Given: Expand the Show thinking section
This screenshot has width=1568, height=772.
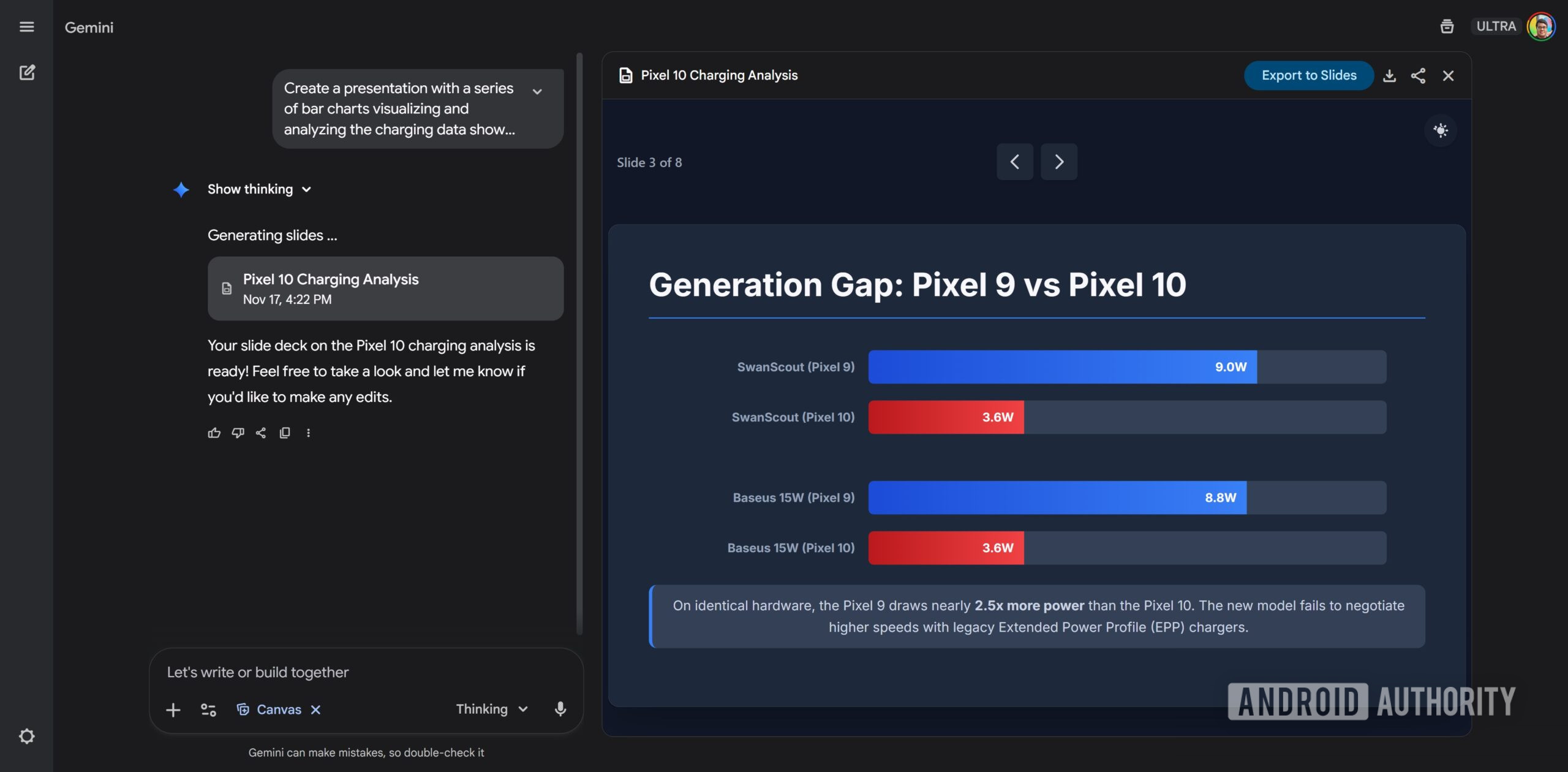Looking at the screenshot, I should [259, 189].
